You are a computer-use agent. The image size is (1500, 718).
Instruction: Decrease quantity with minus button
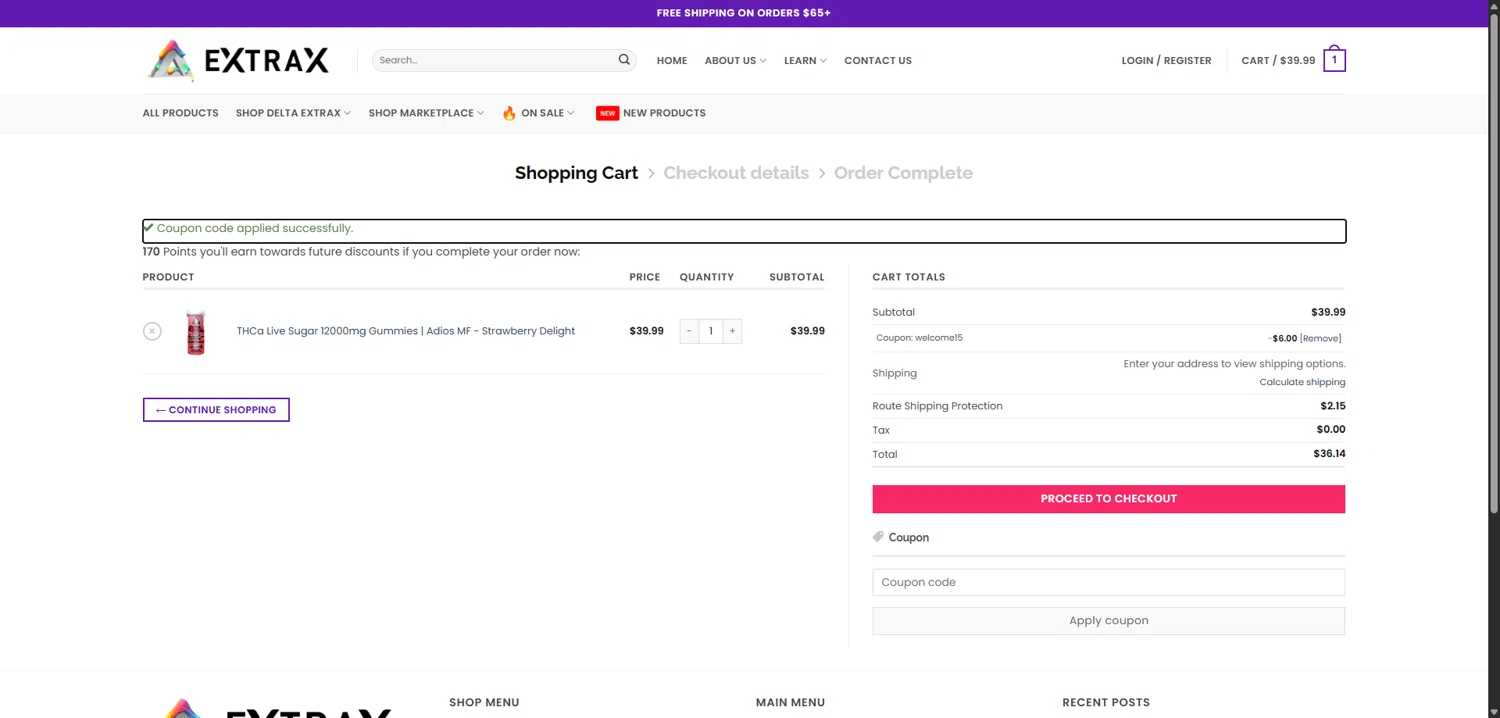689,331
